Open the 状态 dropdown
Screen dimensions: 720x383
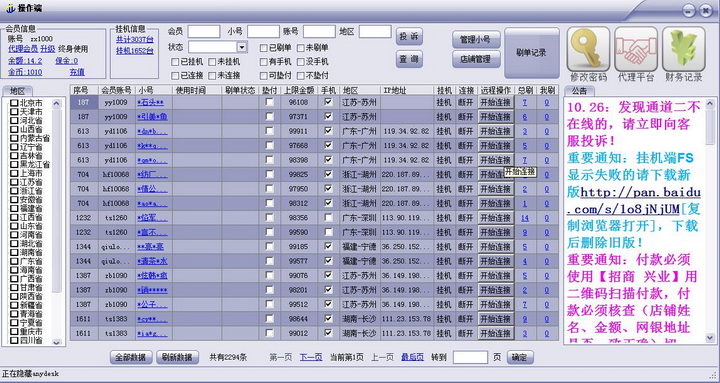(x=242, y=47)
